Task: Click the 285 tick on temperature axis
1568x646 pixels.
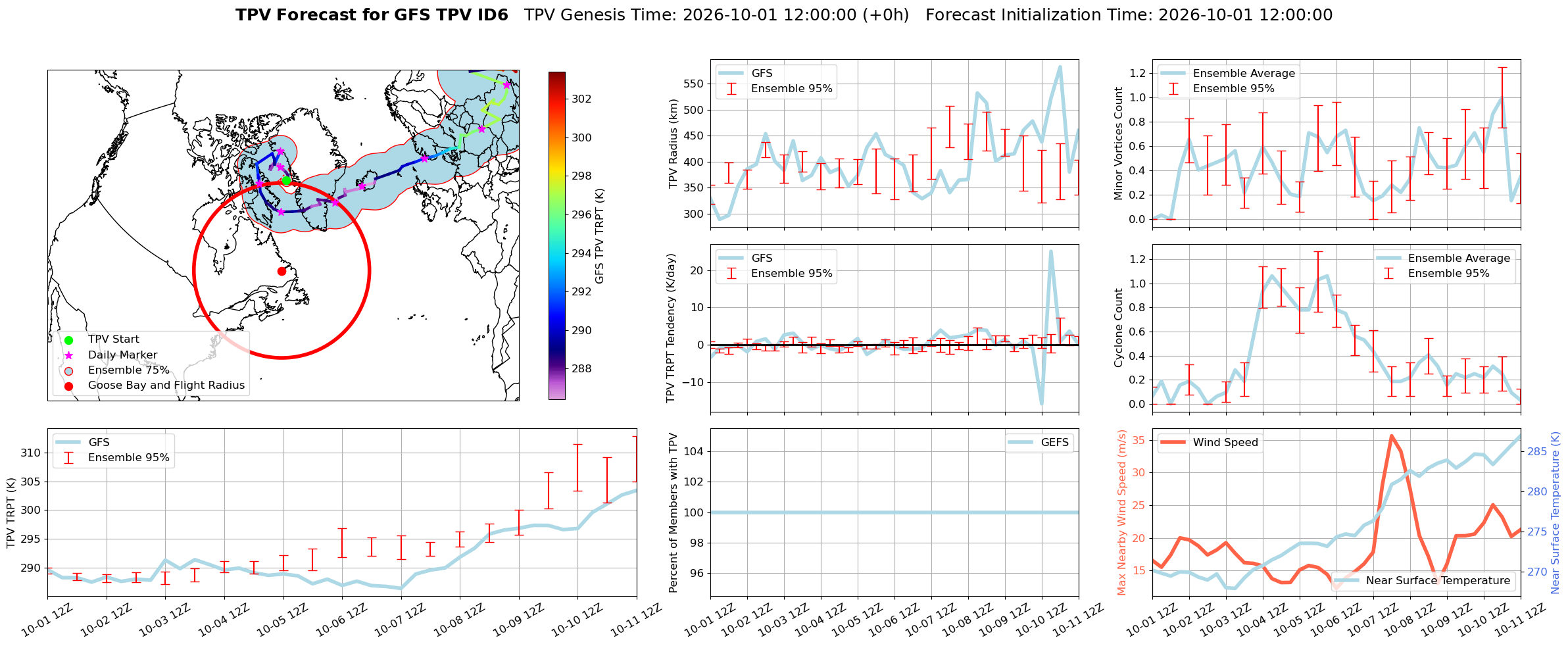Action: (1537, 452)
